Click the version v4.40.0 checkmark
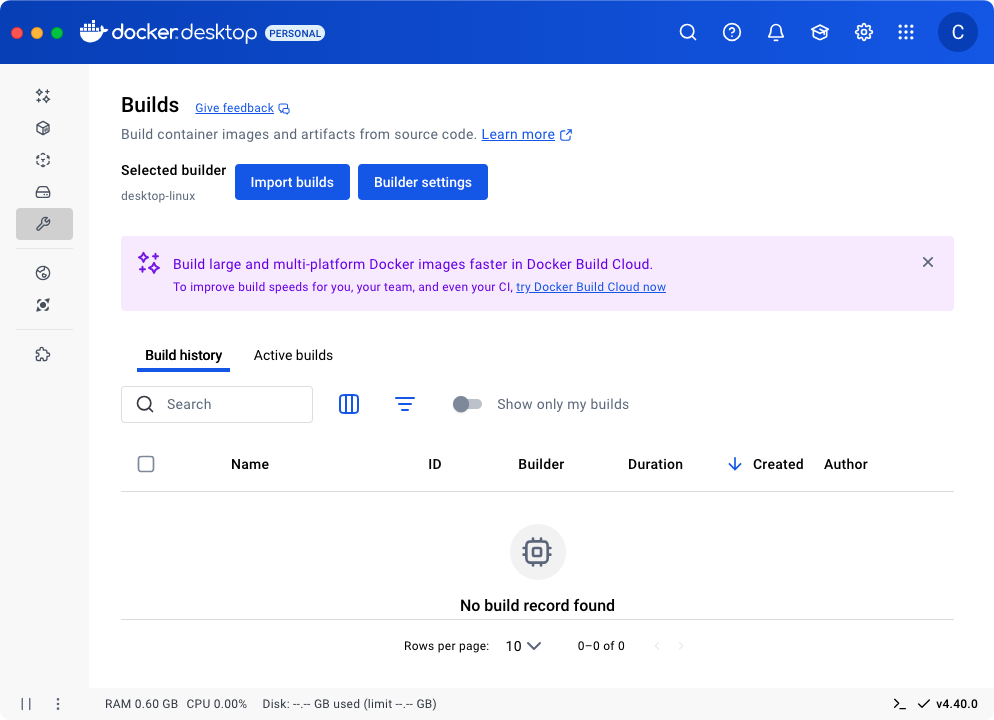The height and width of the screenshot is (720, 994). tap(924, 704)
